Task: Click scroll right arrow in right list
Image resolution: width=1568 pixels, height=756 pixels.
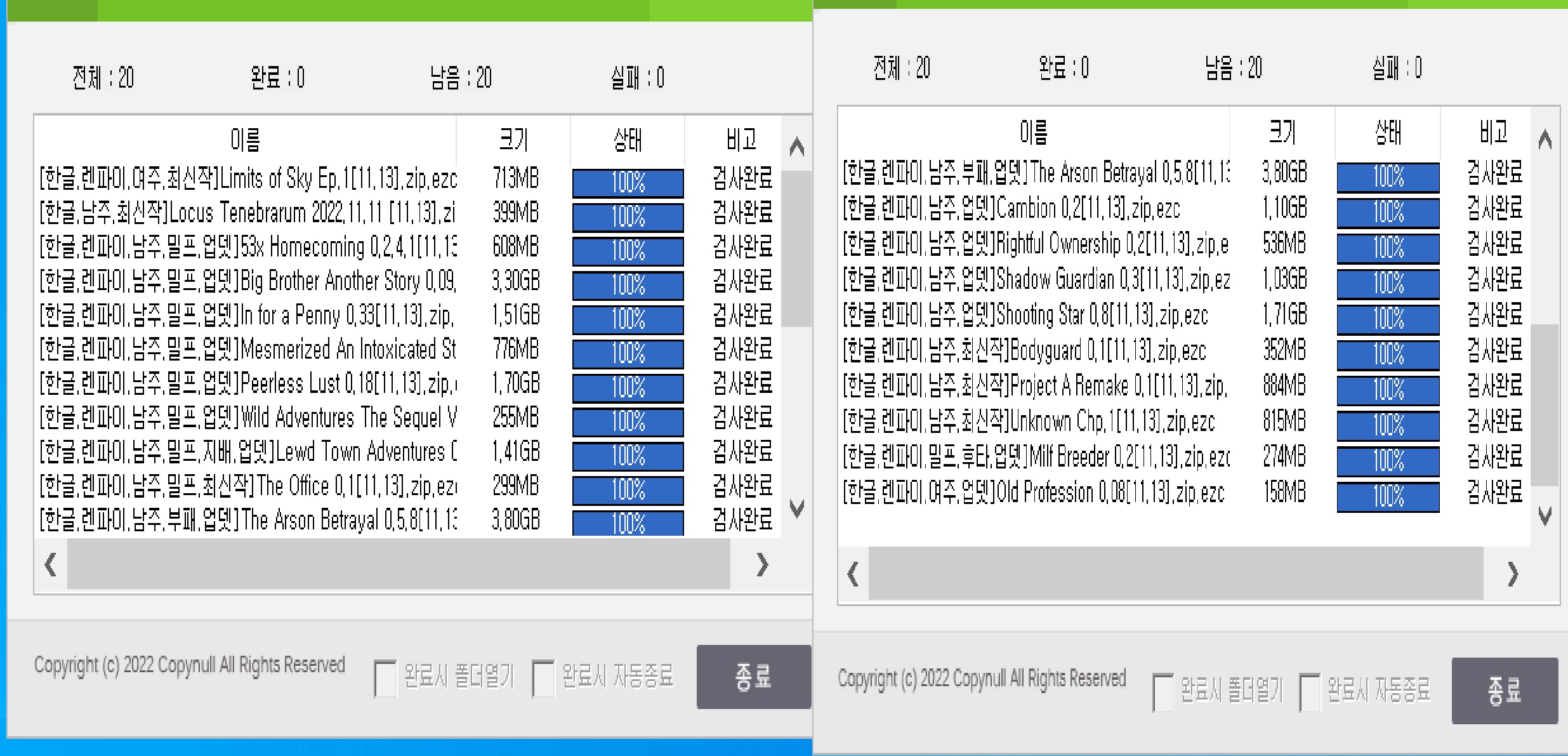Action: [x=1513, y=574]
